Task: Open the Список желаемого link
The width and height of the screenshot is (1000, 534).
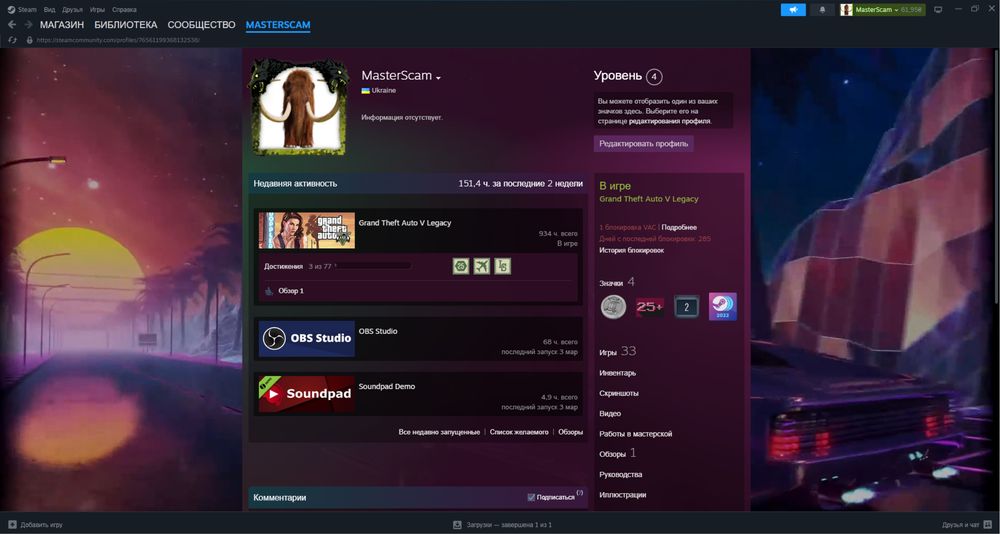Action: [x=519, y=432]
